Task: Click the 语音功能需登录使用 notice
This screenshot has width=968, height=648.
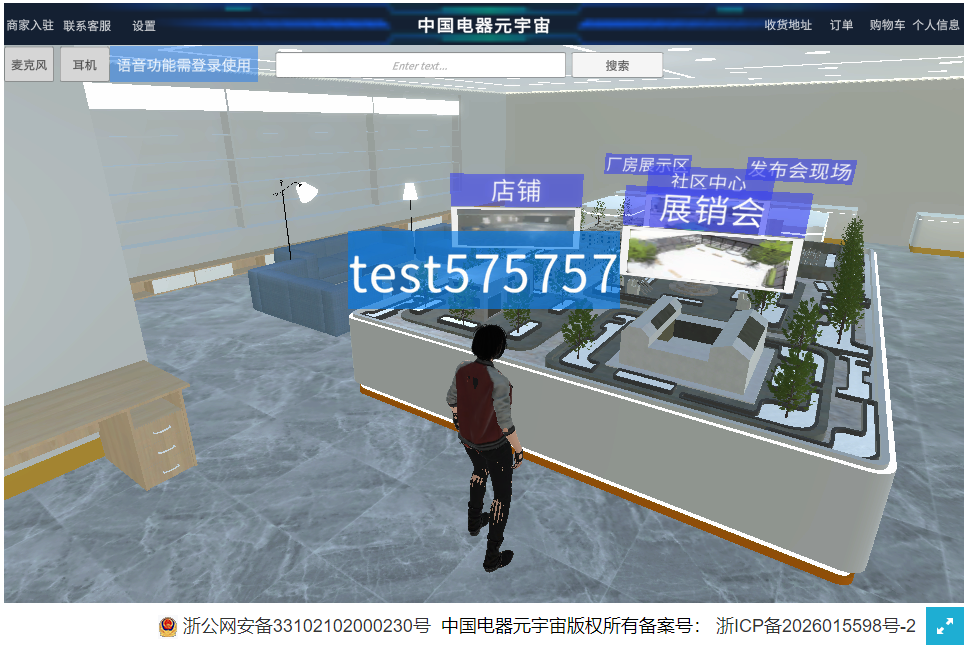Action: [183, 65]
